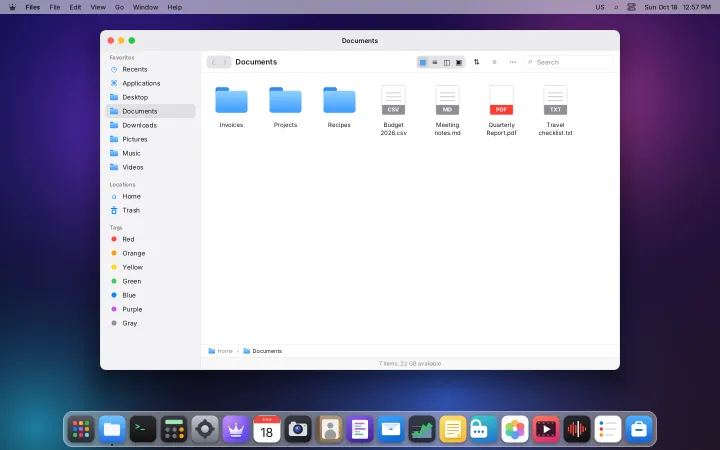The image size is (720, 450).
Task: Go forward with the right chevron
Action: pos(225,62)
